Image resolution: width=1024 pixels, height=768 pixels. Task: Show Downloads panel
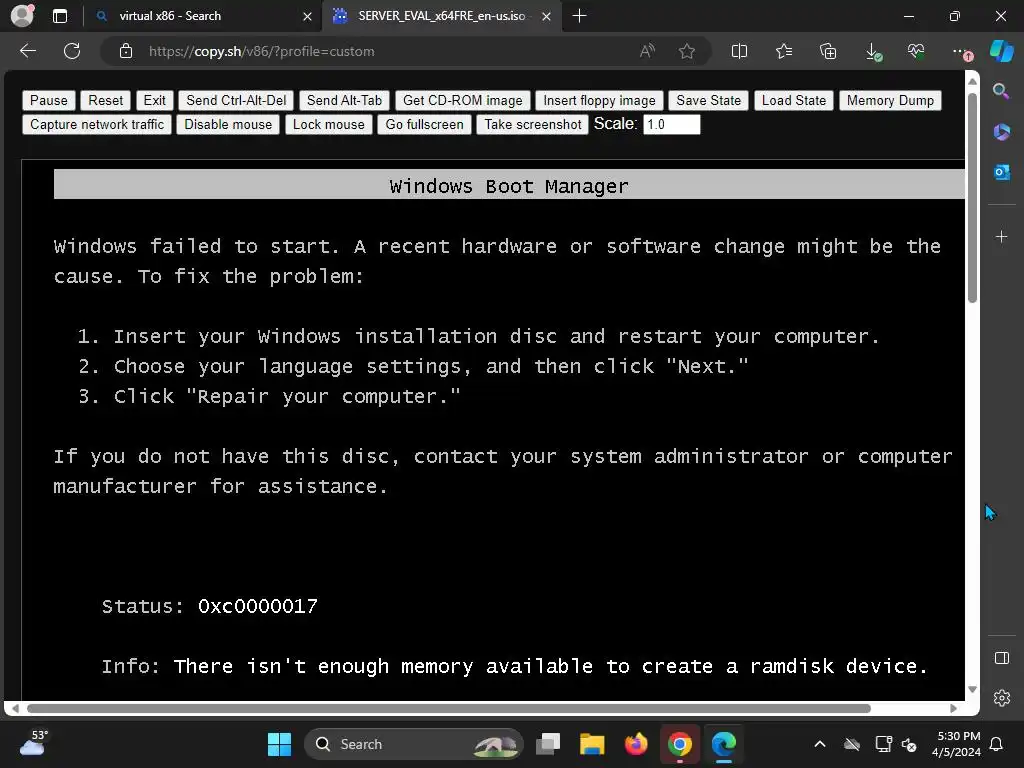tap(873, 52)
